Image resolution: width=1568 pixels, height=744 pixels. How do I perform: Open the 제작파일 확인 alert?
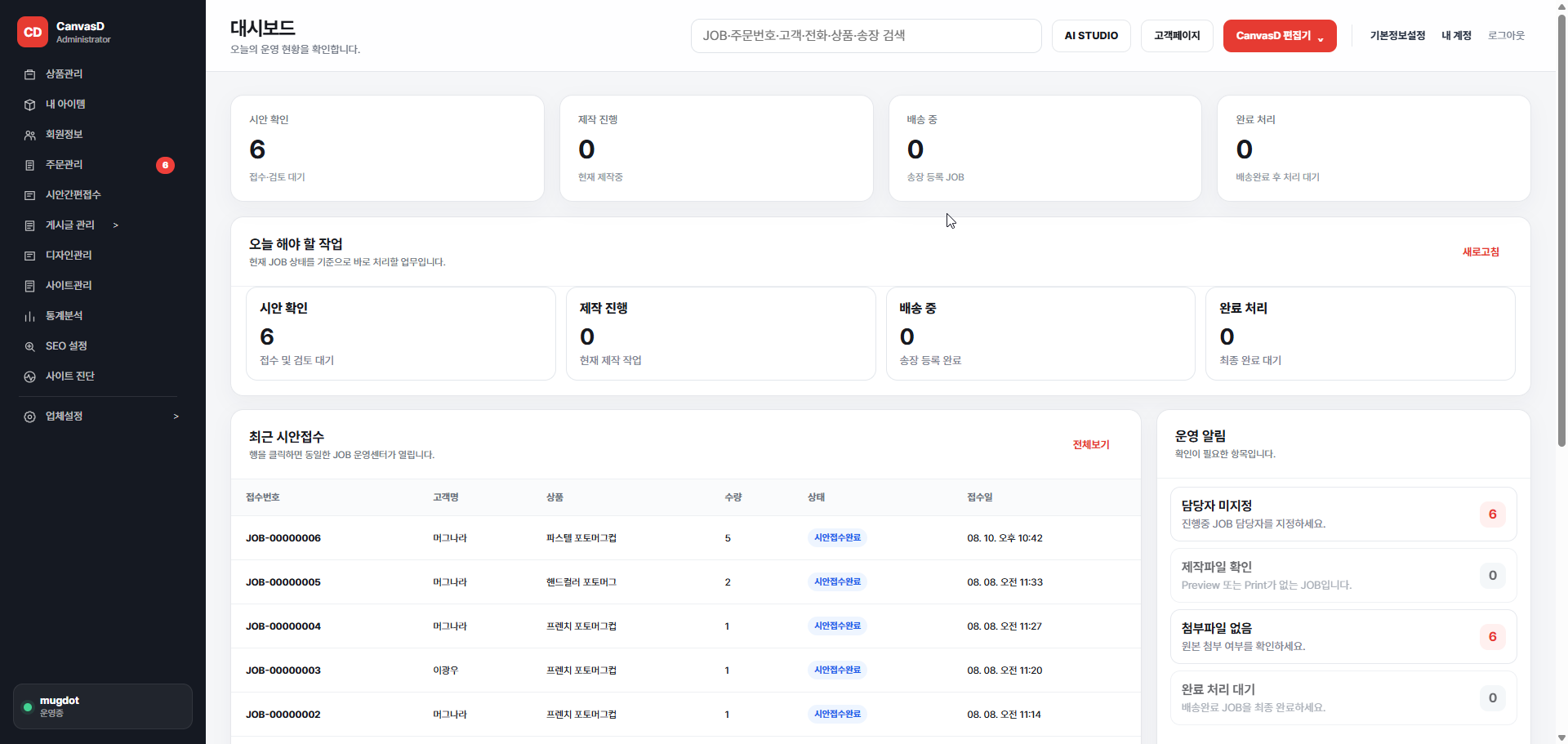point(1343,576)
